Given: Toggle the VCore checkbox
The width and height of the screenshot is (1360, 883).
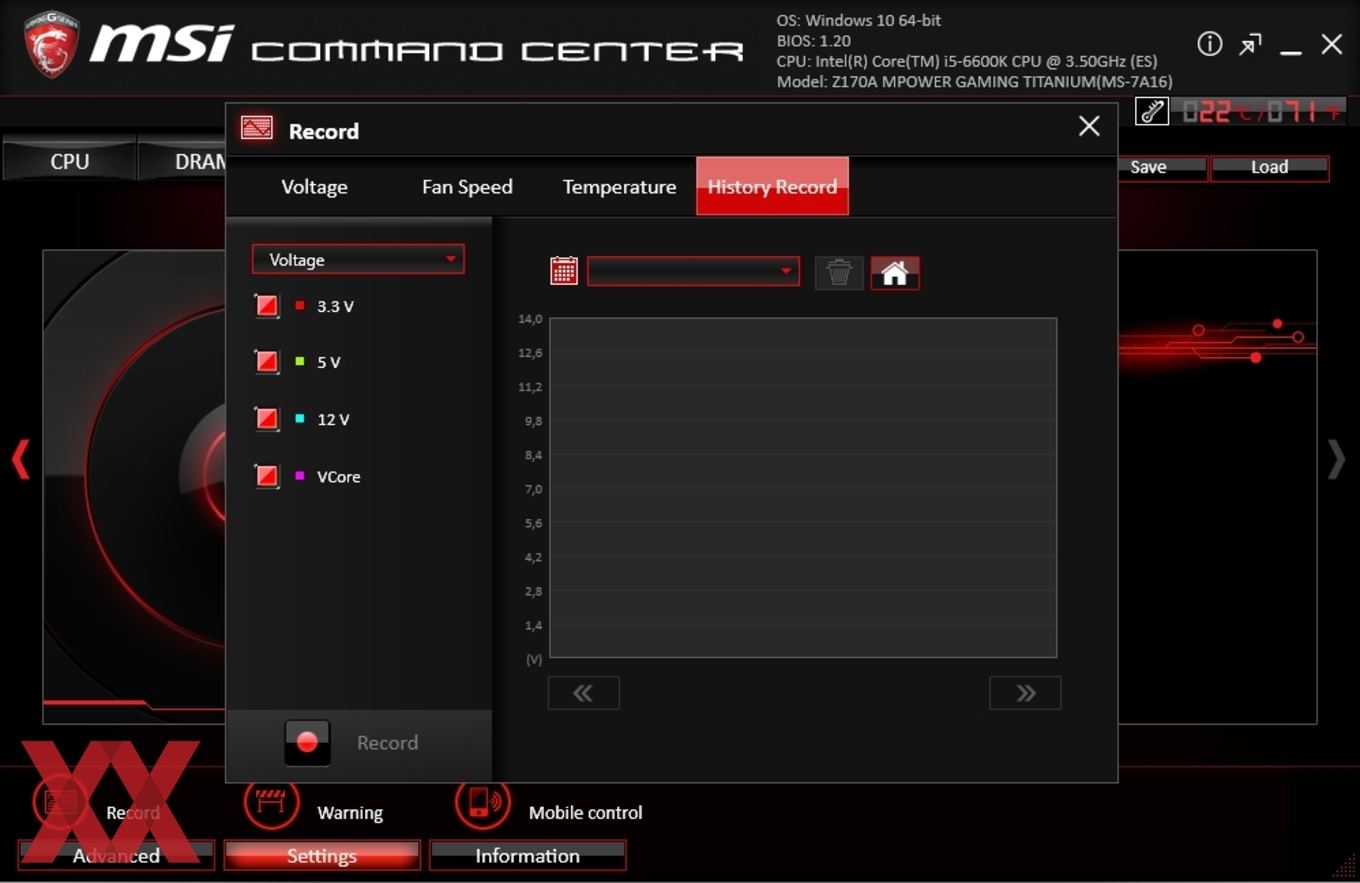Looking at the screenshot, I should click(x=267, y=476).
